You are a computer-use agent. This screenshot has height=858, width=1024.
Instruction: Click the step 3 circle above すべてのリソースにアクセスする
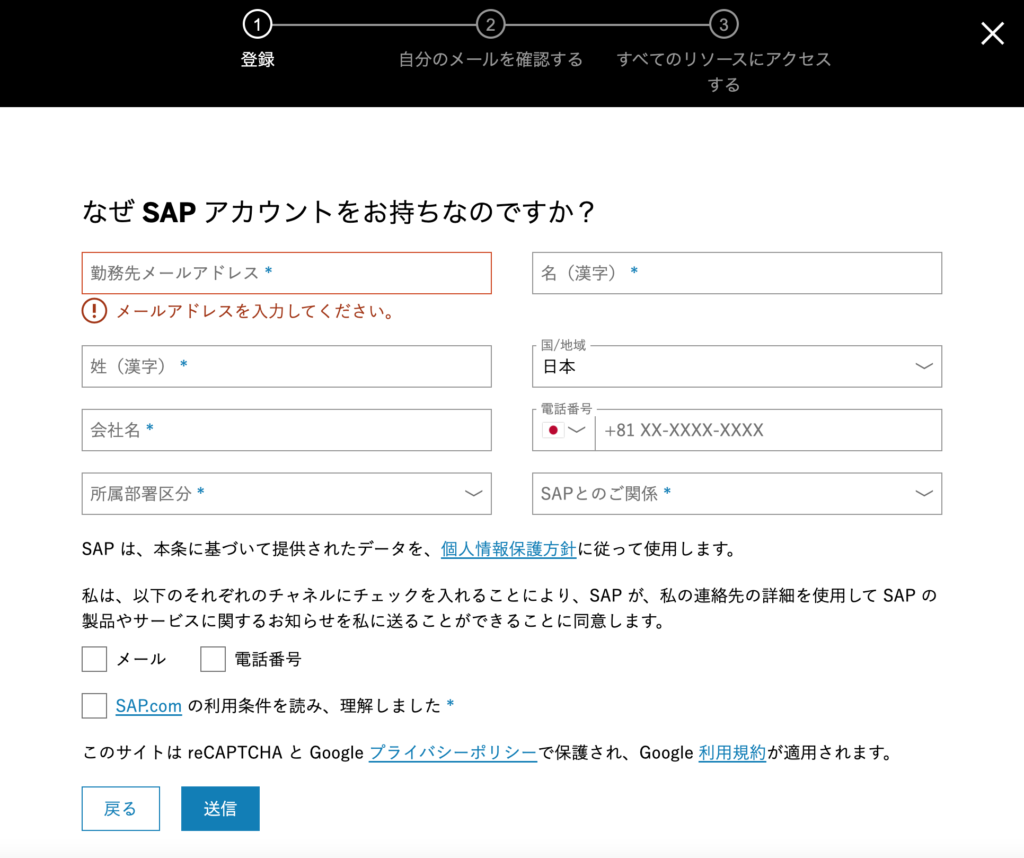(723, 23)
